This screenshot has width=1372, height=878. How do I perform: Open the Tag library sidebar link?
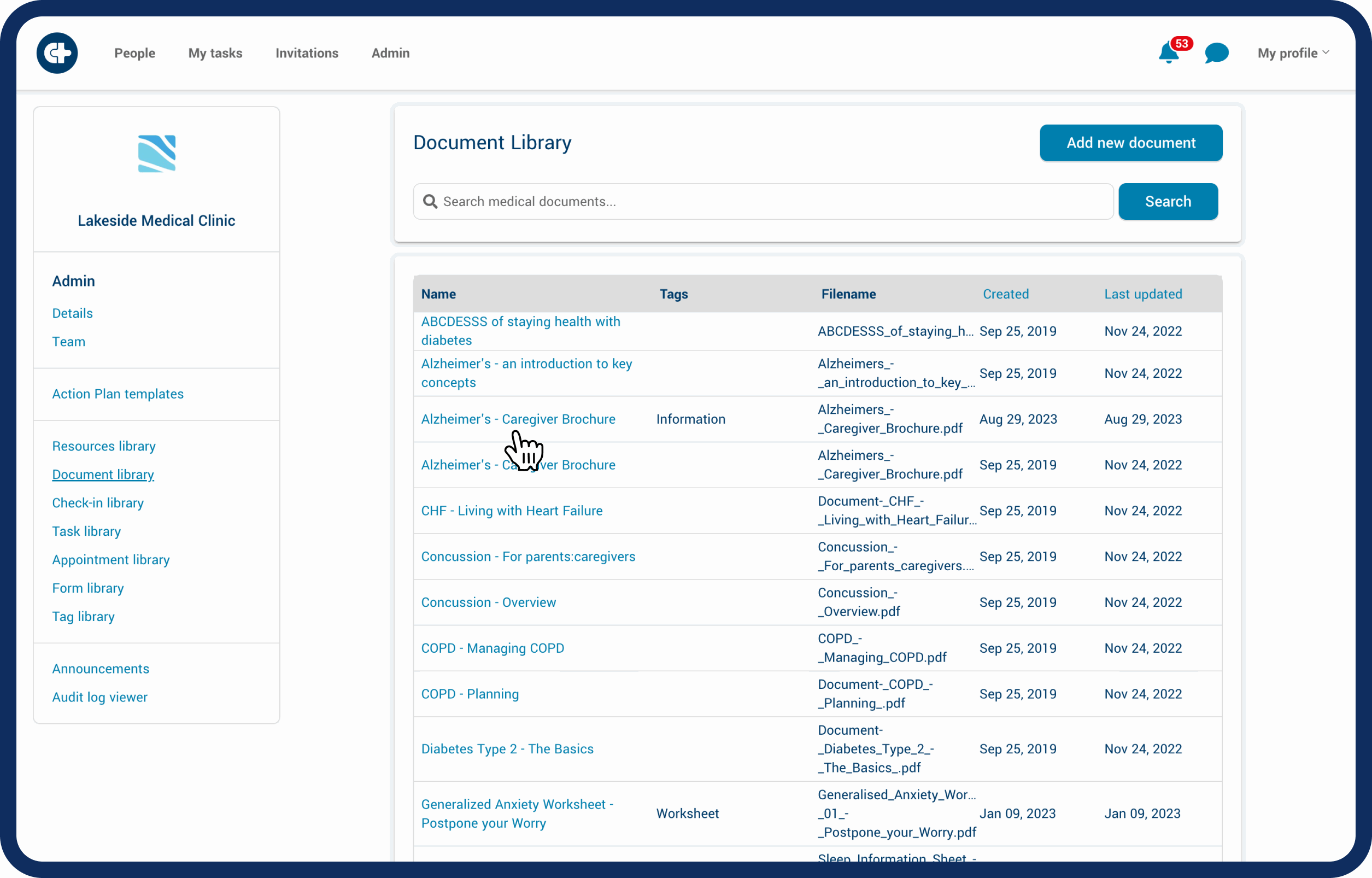[x=83, y=616]
